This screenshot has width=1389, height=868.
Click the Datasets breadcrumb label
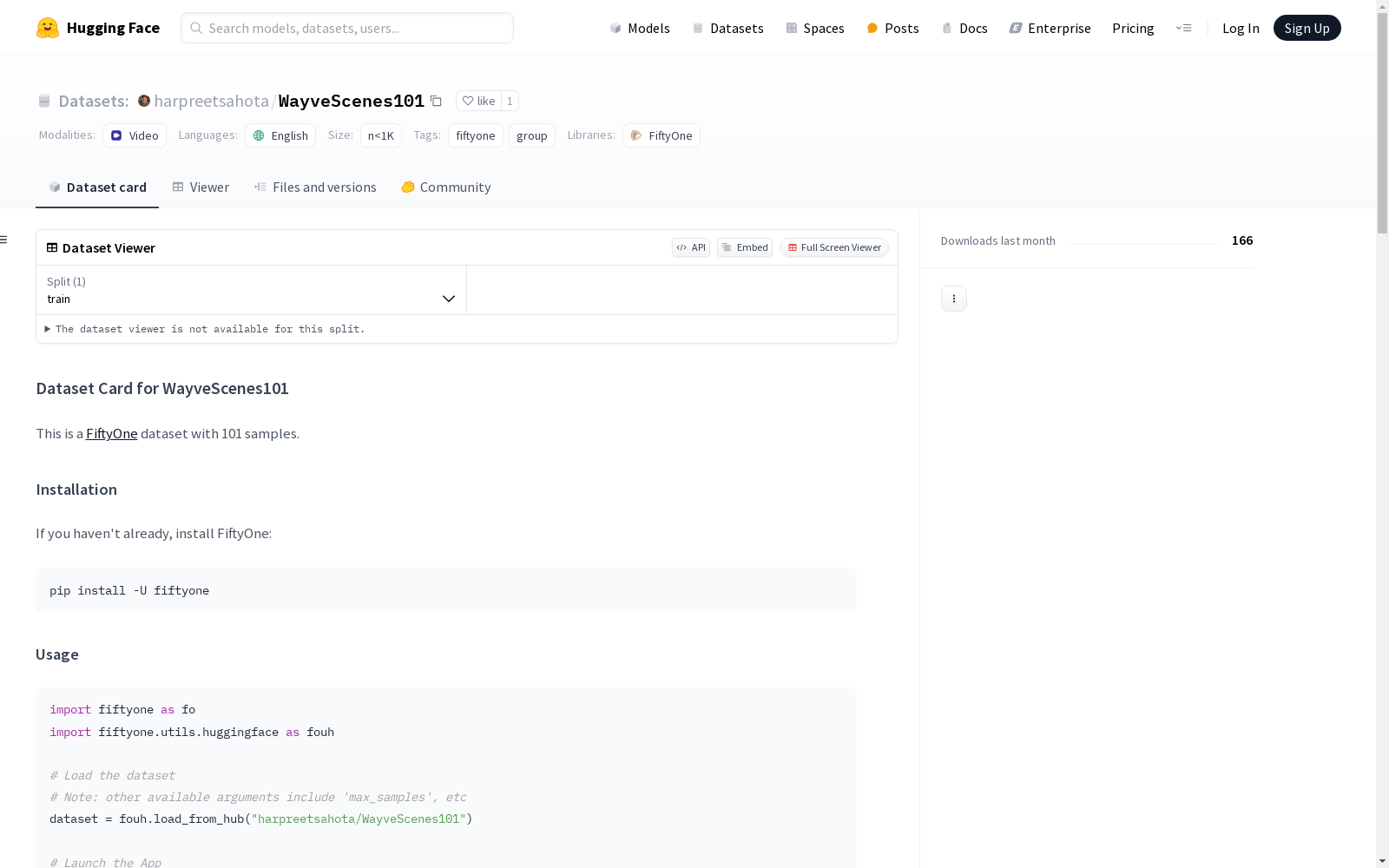[x=93, y=101]
